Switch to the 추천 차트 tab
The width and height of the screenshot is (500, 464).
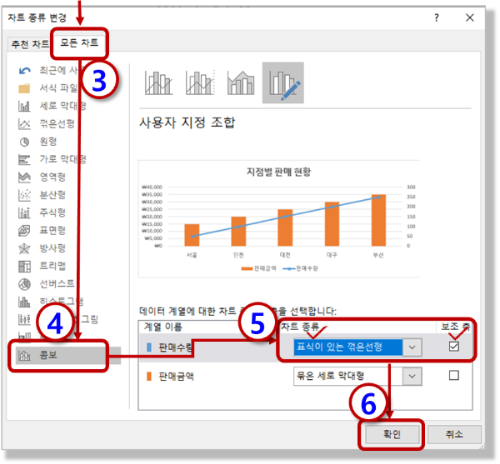tap(30, 44)
